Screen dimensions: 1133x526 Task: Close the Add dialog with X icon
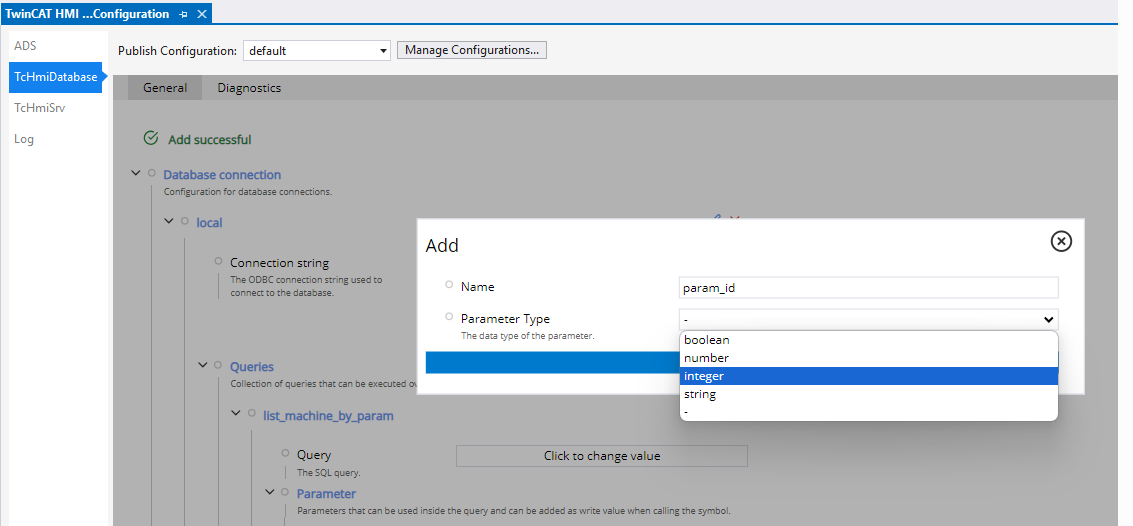(1061, 241)
